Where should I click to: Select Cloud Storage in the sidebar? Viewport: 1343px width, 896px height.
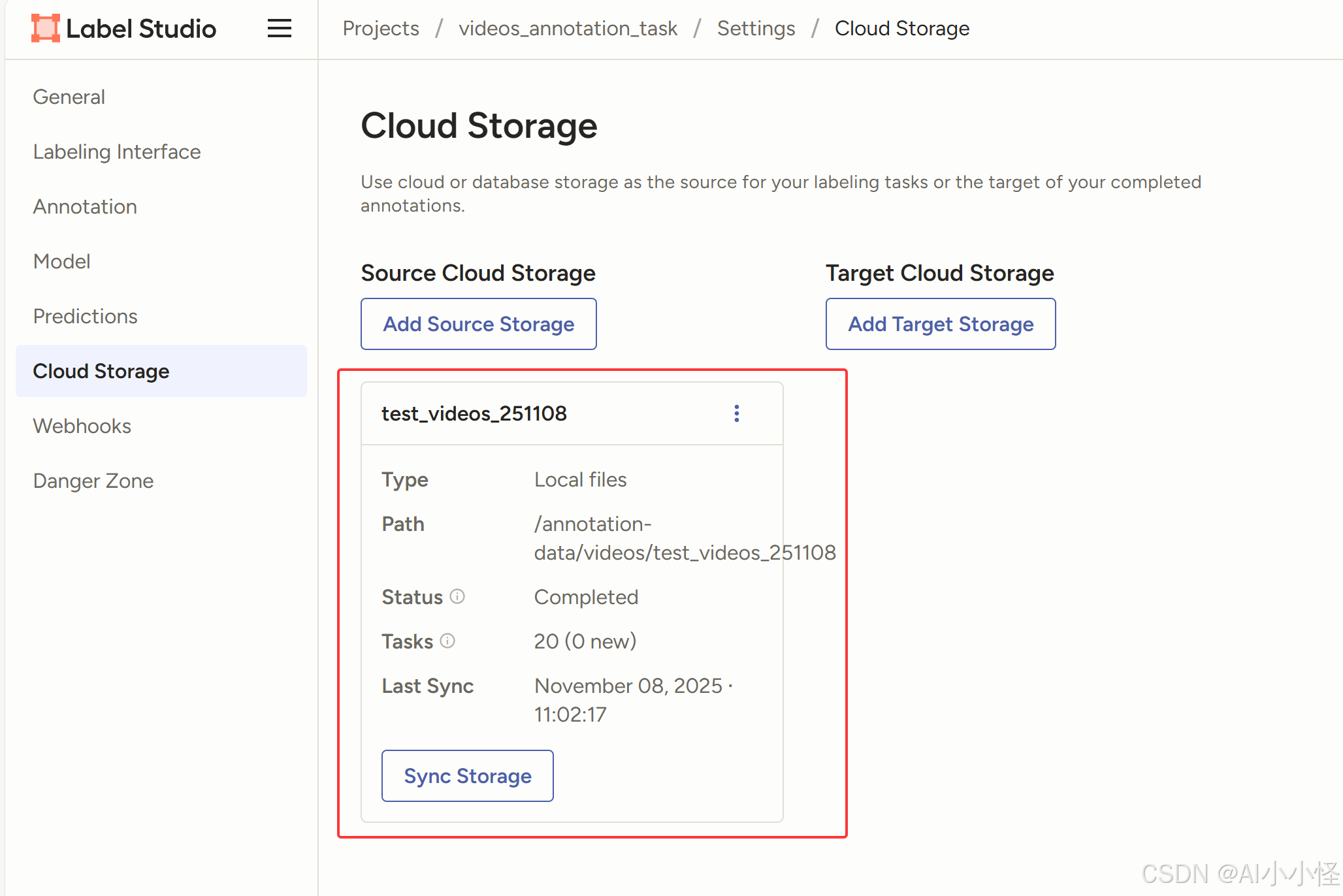(x=161, y=371)
